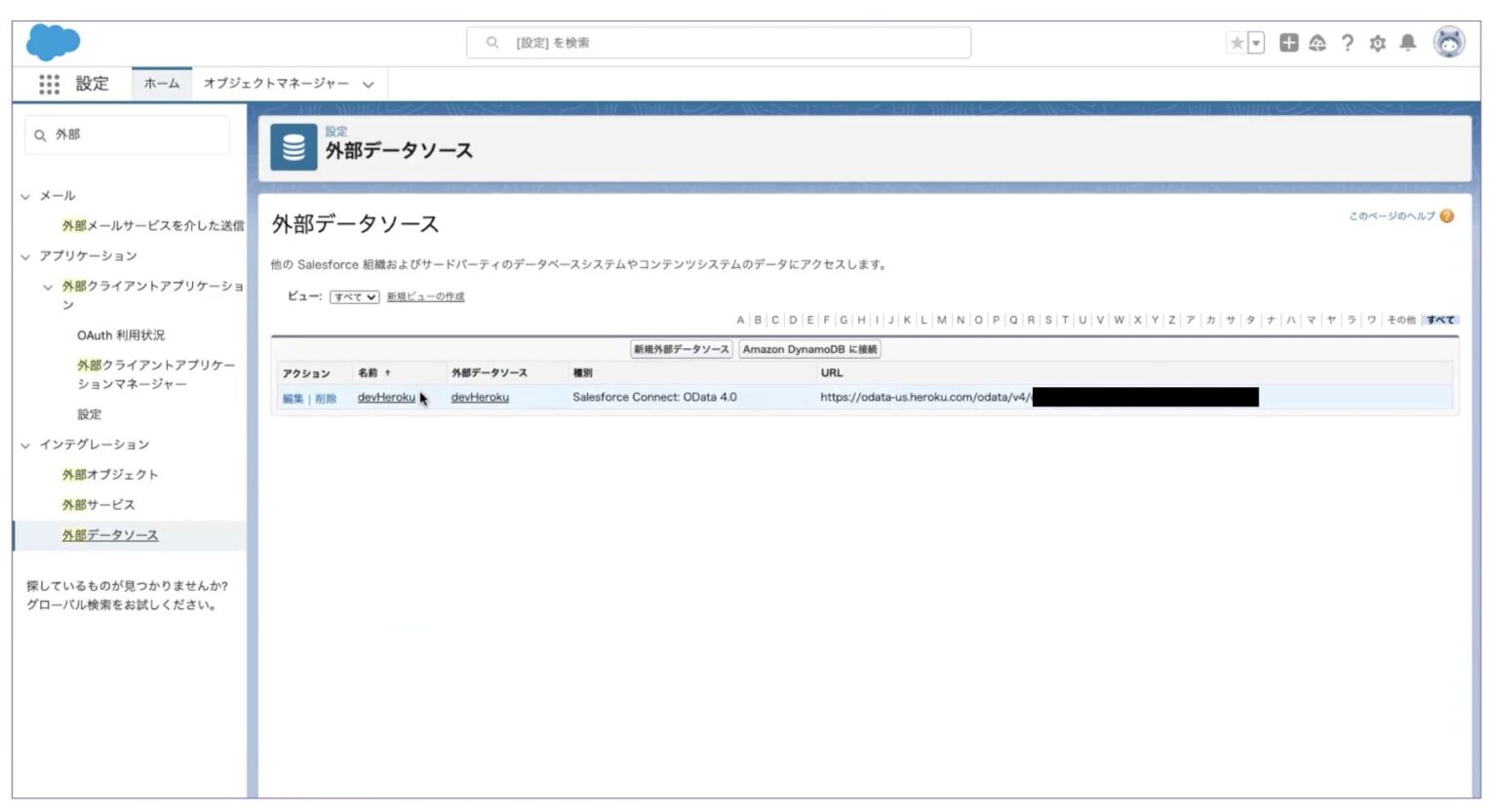
Task: Check notifications via the bell icon
Action: 1407,43
